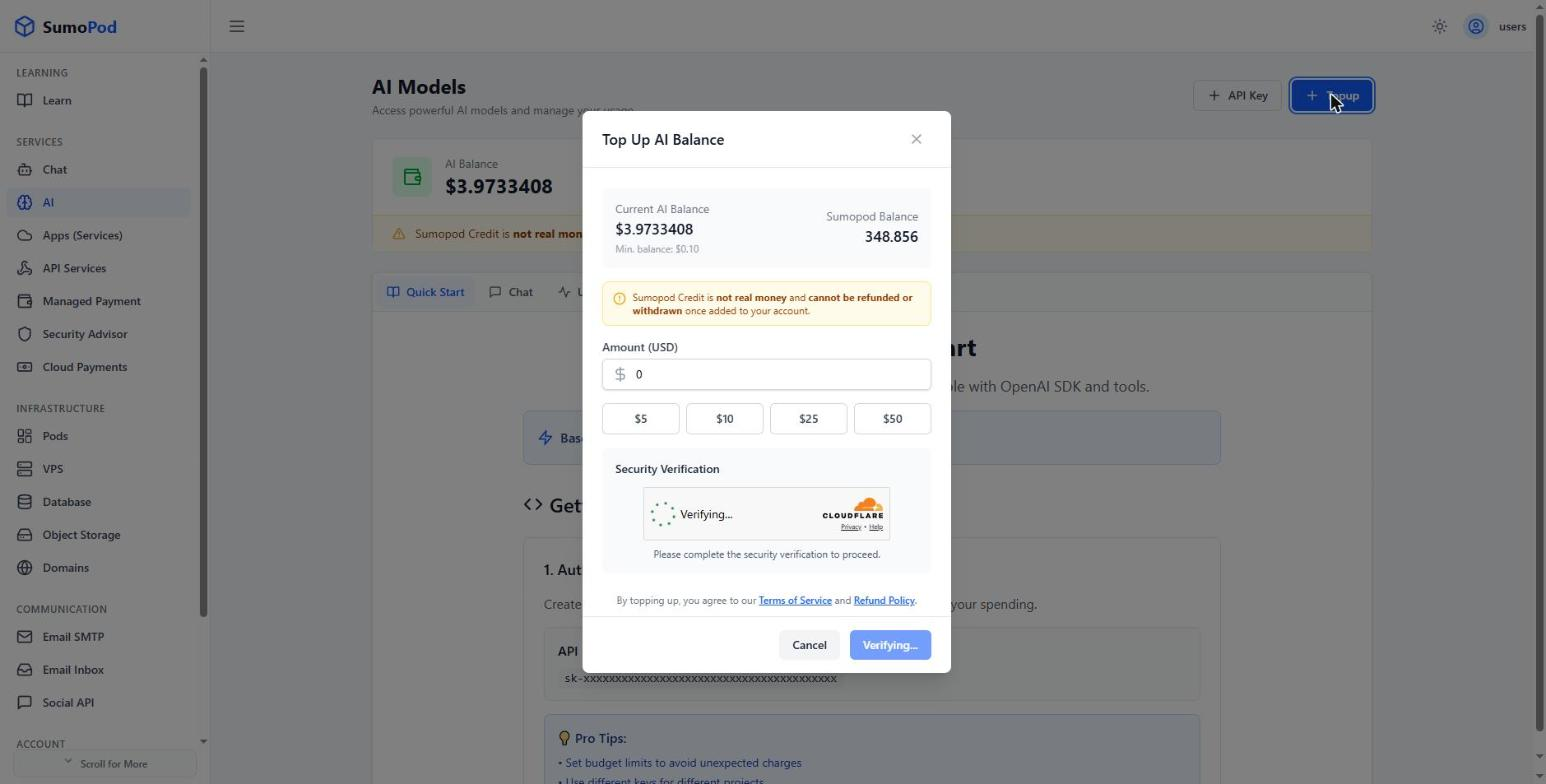Choose the $5 preset amount
Viewport: 1546px width, 784px height.
(x=641, y=419)
